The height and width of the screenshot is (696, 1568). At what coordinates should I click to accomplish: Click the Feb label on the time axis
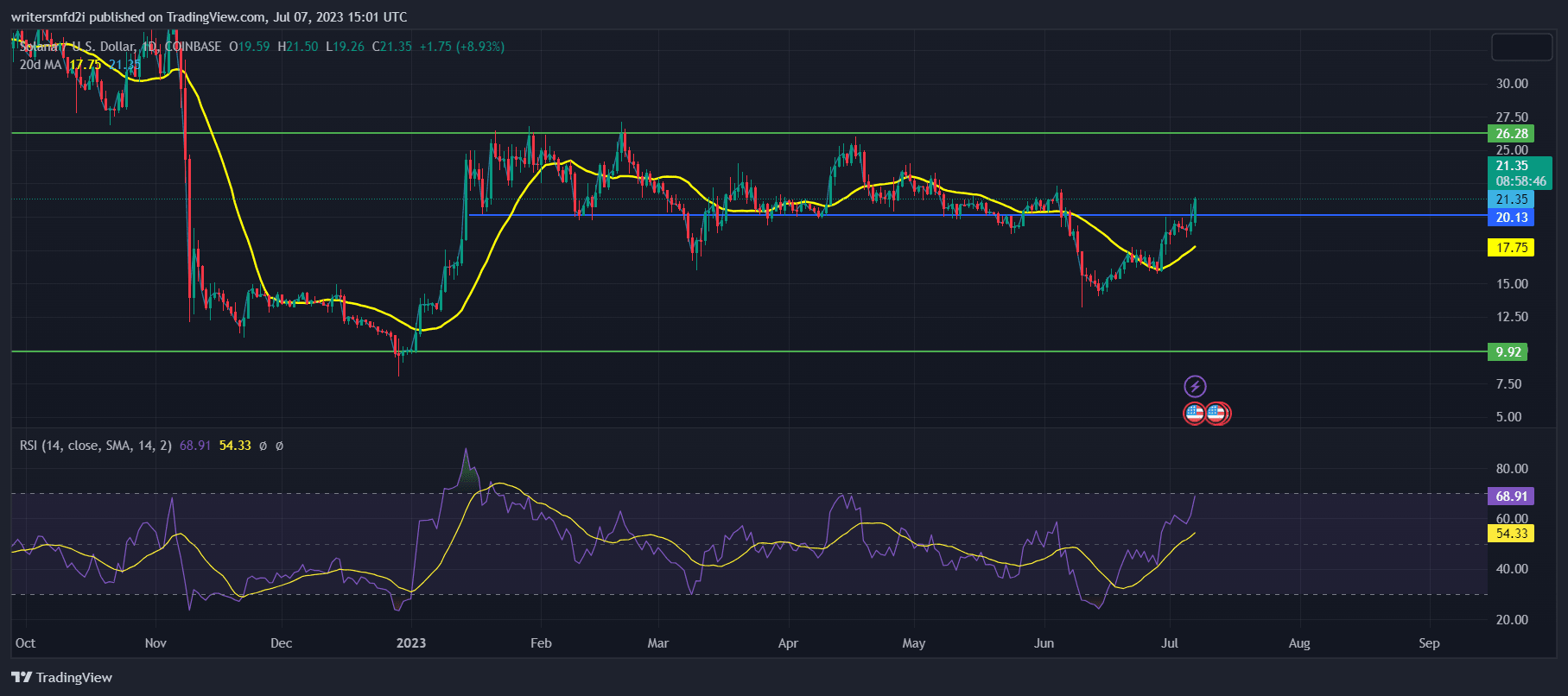[541, 643]
